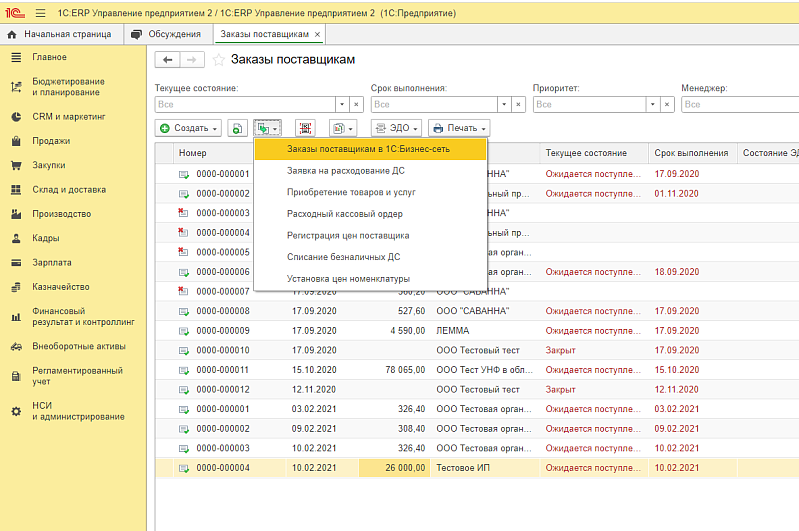
Task: Open the Продажи section in sidebar
Action: click(x=50, y=141)
